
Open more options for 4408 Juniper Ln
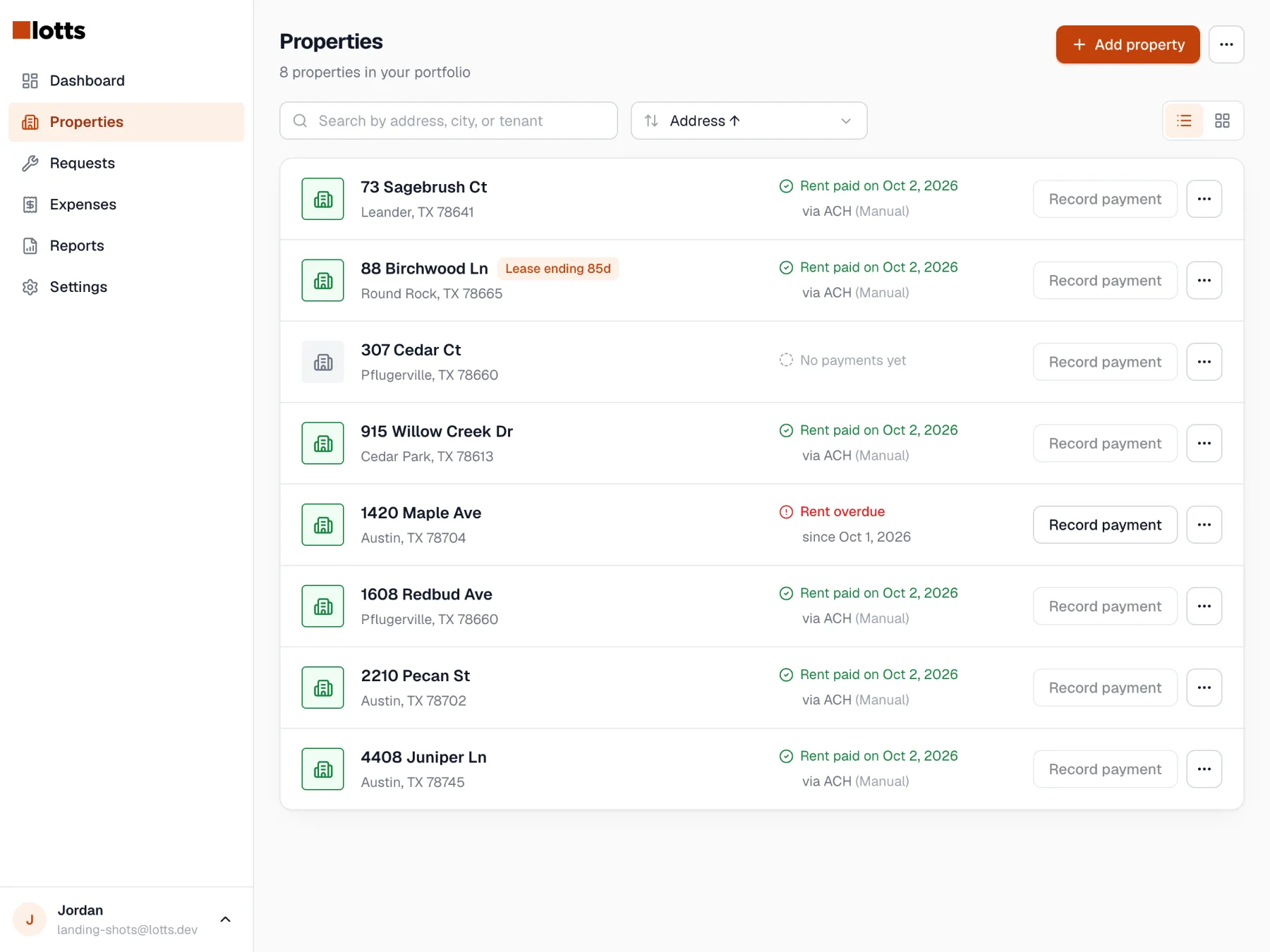[x=1204, y=769]
